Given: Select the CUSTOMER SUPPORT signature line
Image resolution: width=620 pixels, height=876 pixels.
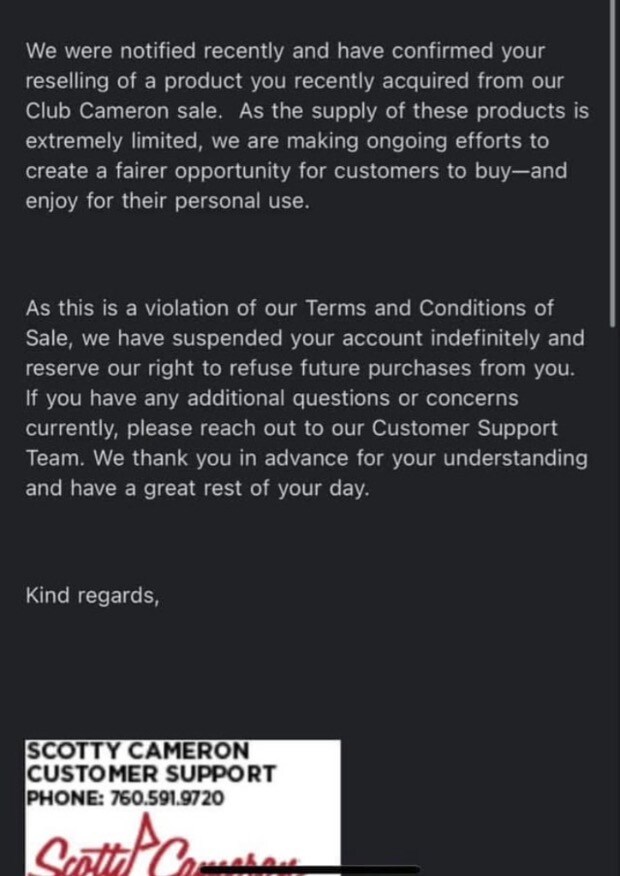Looking at the screenshot, I should (x=151, y=774).
